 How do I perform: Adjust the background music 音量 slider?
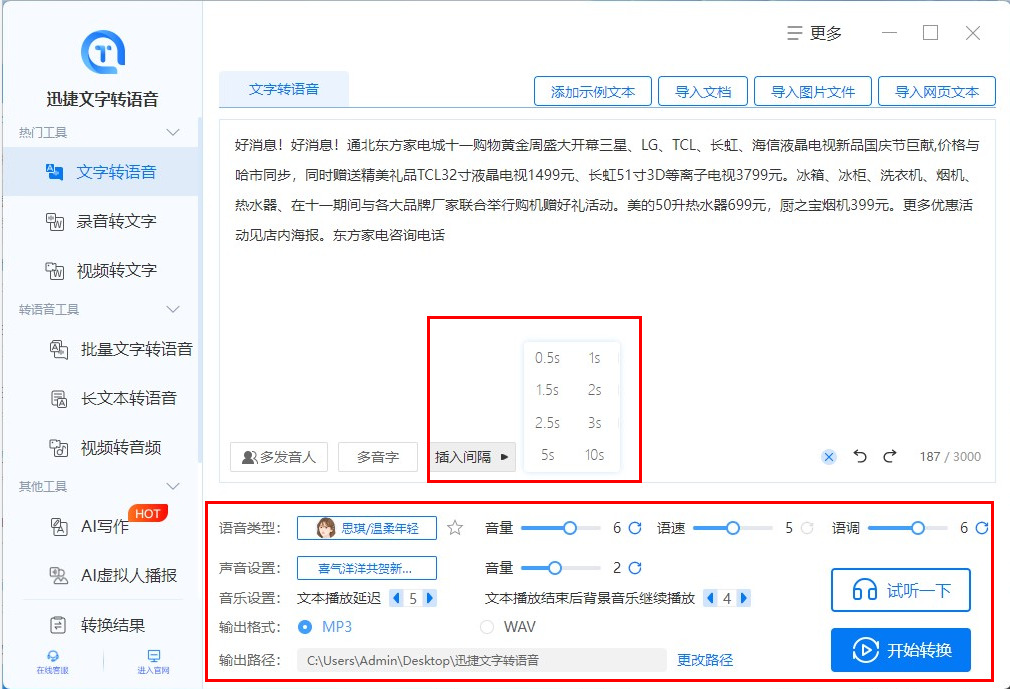click(555, 568)
